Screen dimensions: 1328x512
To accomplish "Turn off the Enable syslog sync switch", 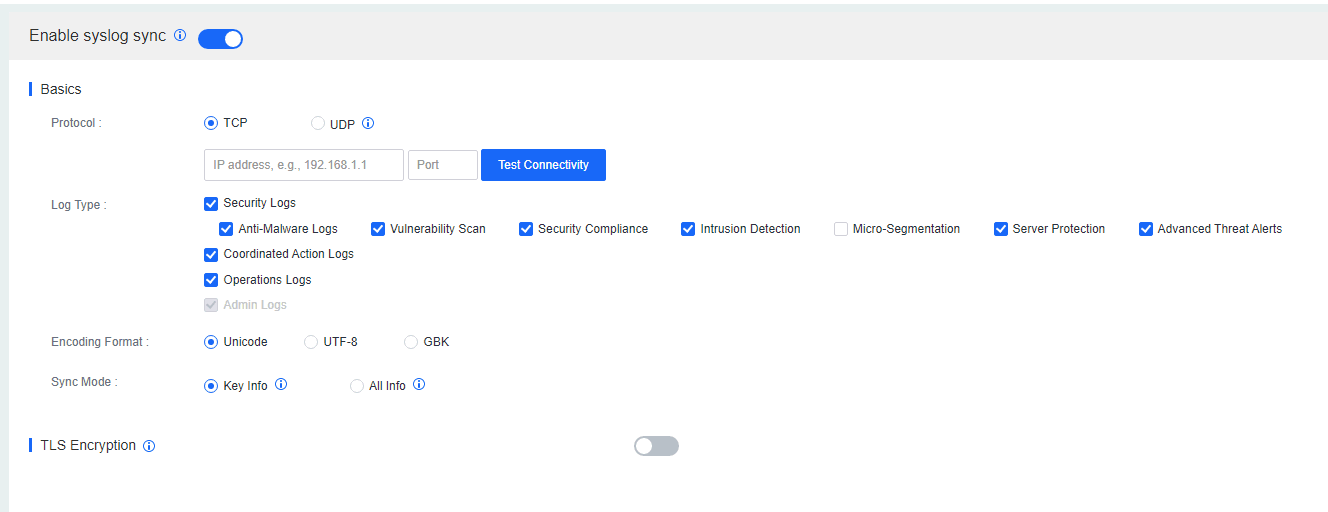I will click(x=221, y=39).
